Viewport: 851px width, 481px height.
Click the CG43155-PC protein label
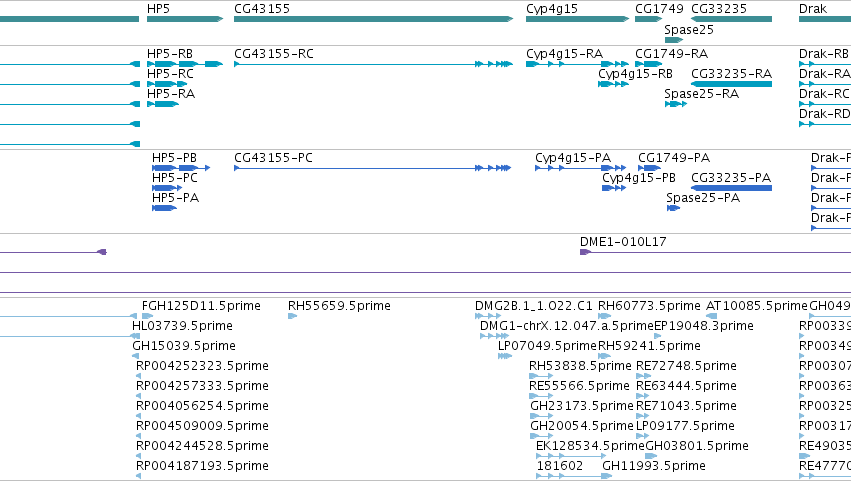274,158
